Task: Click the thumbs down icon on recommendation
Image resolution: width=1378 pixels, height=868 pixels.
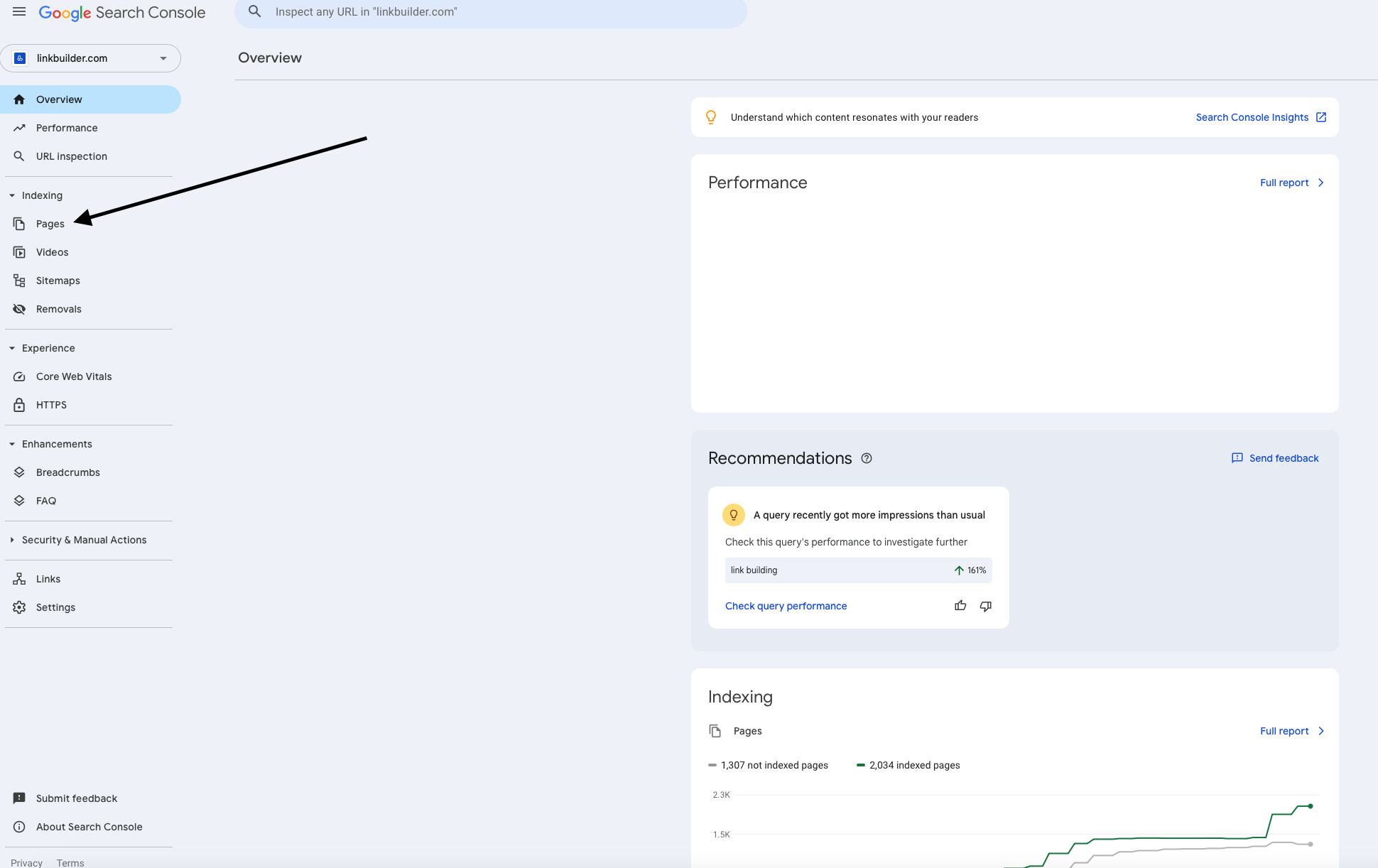Action: coord(986,606)
